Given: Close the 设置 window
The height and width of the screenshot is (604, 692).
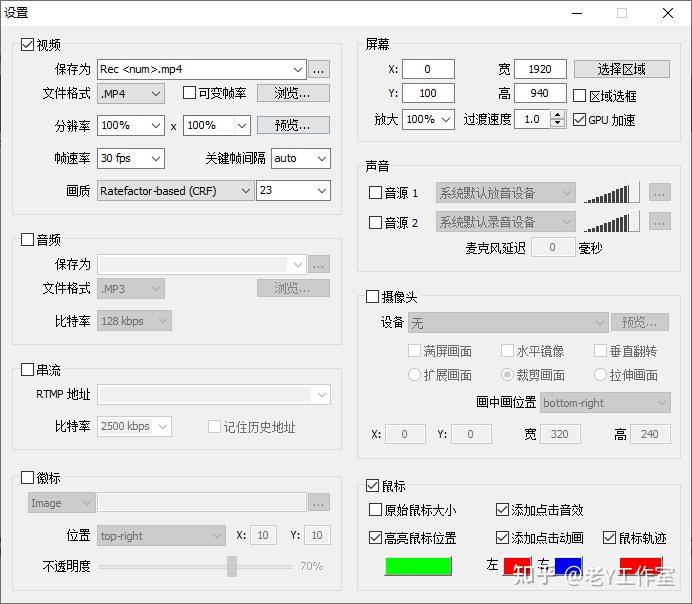Looking at the screenshot, I should point(668,13).
